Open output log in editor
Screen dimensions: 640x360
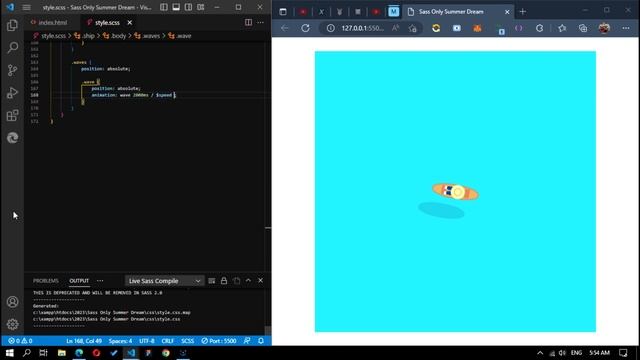pos(236,281)
